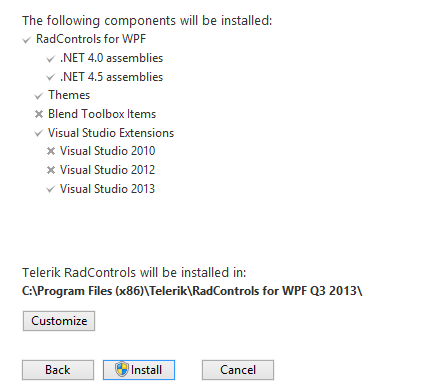
Task: Click the installation path text
Action: tap(192, 291)
